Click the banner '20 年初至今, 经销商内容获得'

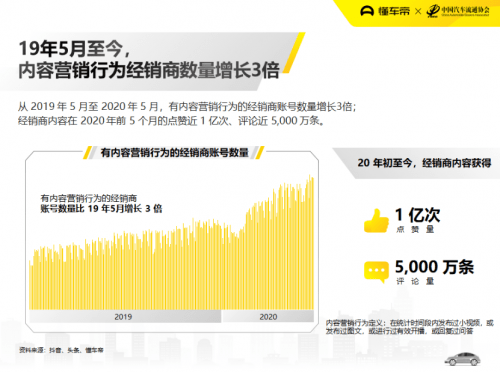tap(424, 163)
